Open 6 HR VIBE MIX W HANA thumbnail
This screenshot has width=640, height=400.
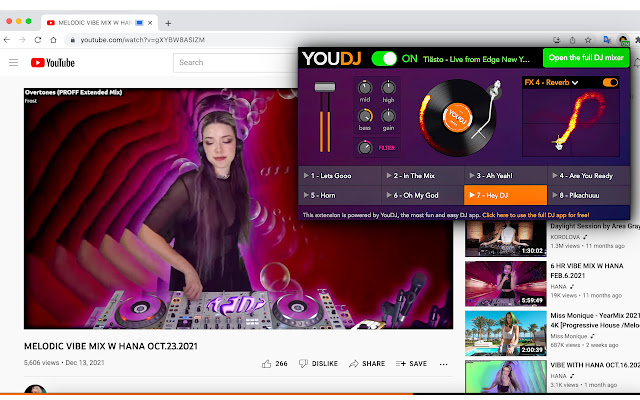coord(505,284)
